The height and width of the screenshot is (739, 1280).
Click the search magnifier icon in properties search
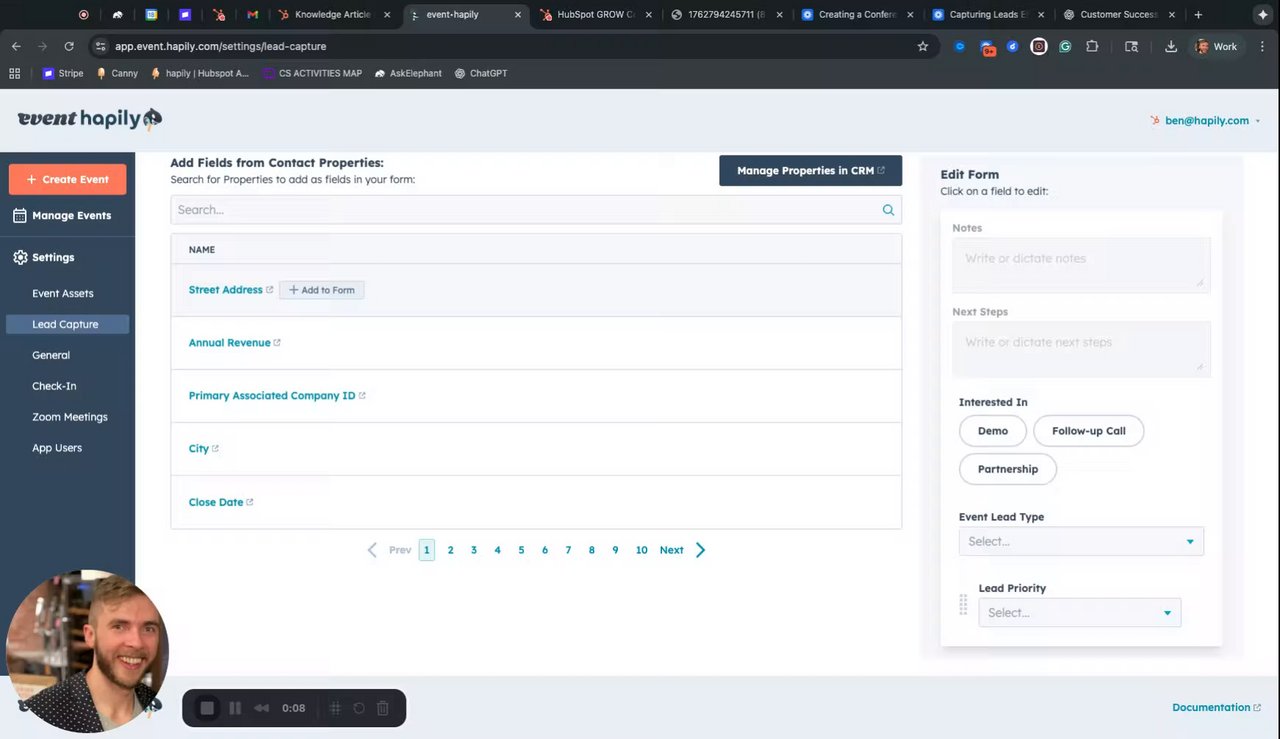[x=888, y=210]
